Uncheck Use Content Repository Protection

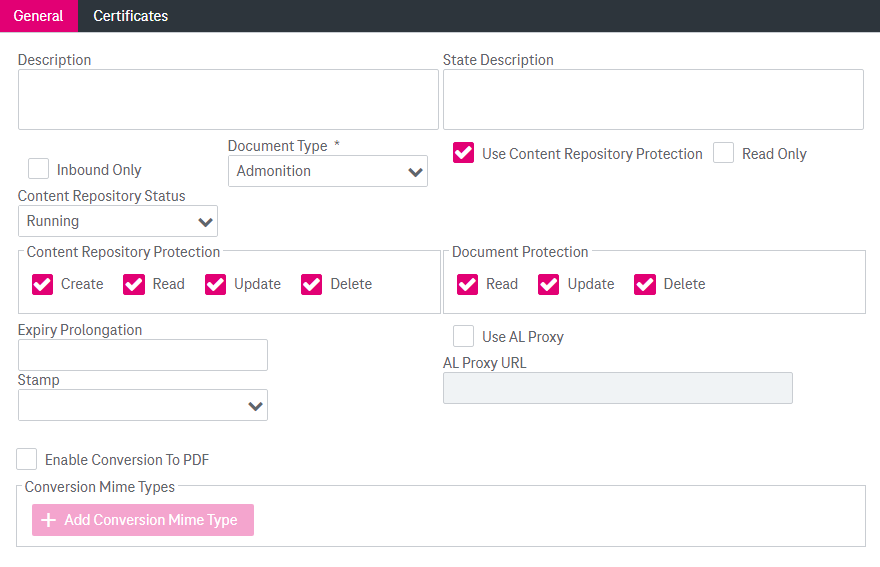pos(463,153)
